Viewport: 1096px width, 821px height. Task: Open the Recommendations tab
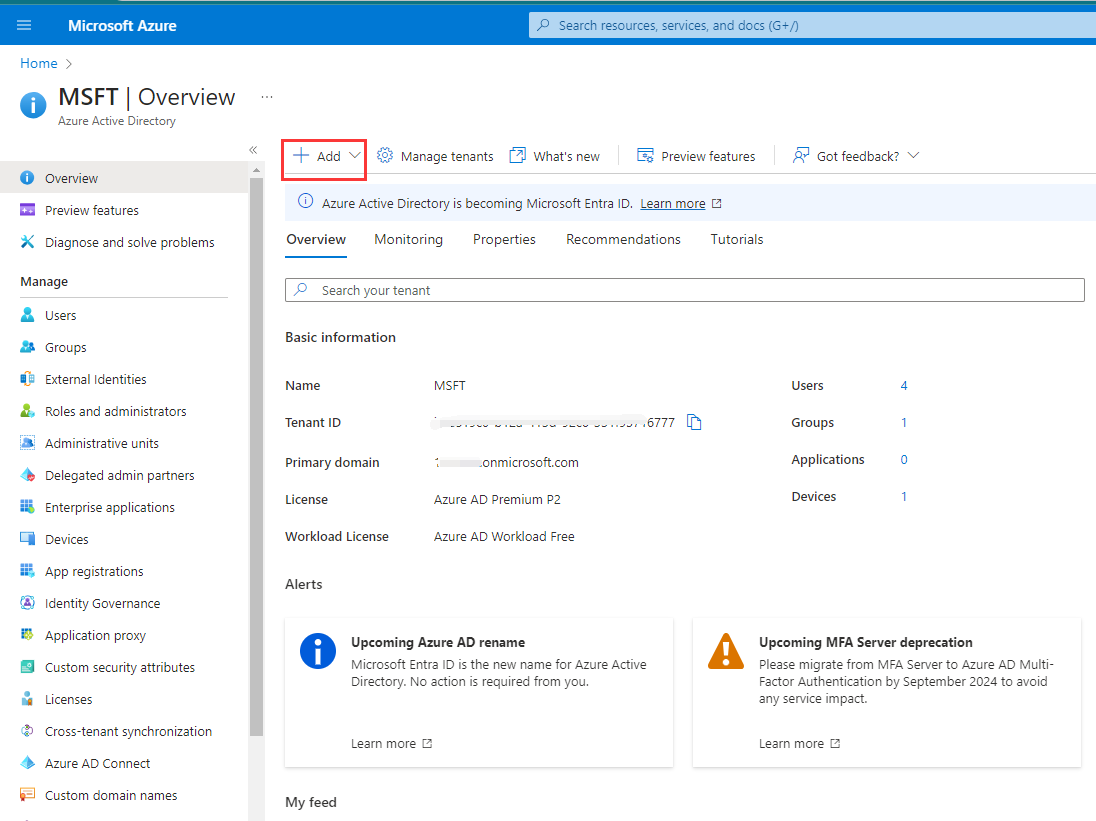coord(623,240)
